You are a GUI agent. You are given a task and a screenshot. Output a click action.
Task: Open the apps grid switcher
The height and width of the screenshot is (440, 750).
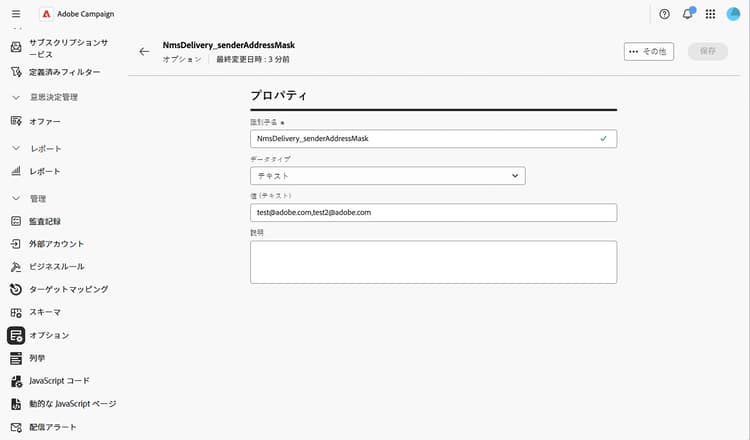pos(710,14)
